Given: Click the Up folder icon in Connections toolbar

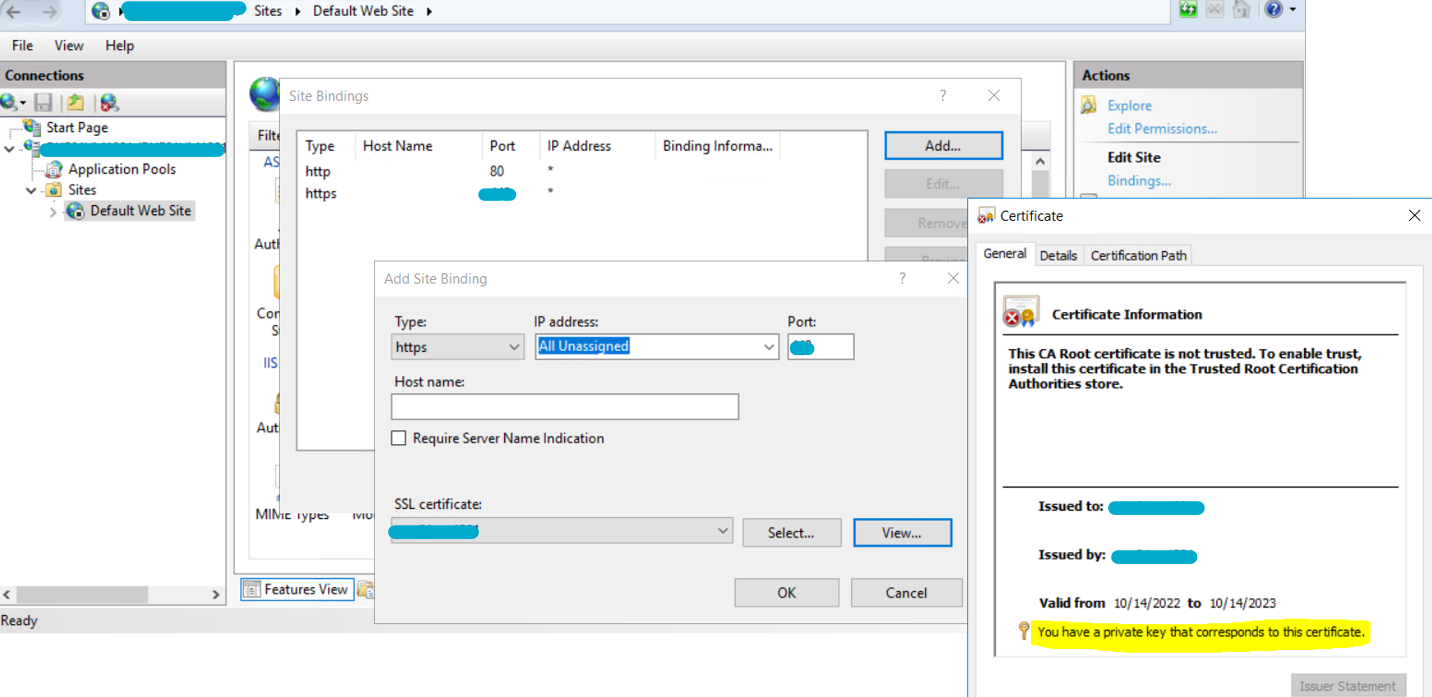Looking at the screenshot, I should [76, 102].
